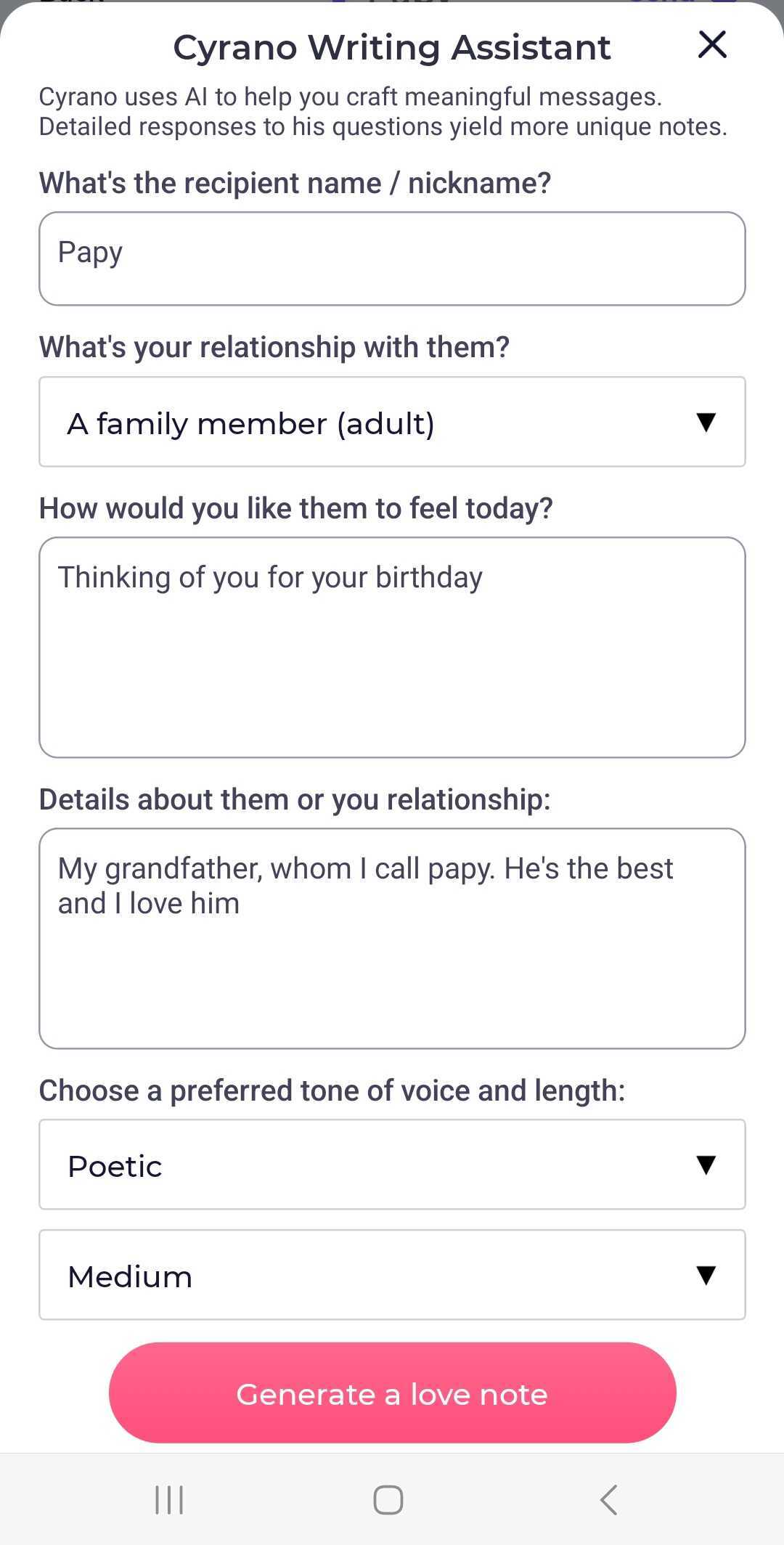Screen dimensions: 784x1545
Task: Tap the "What's the recipient name / nickname?" label
Action: pos(295,183)
